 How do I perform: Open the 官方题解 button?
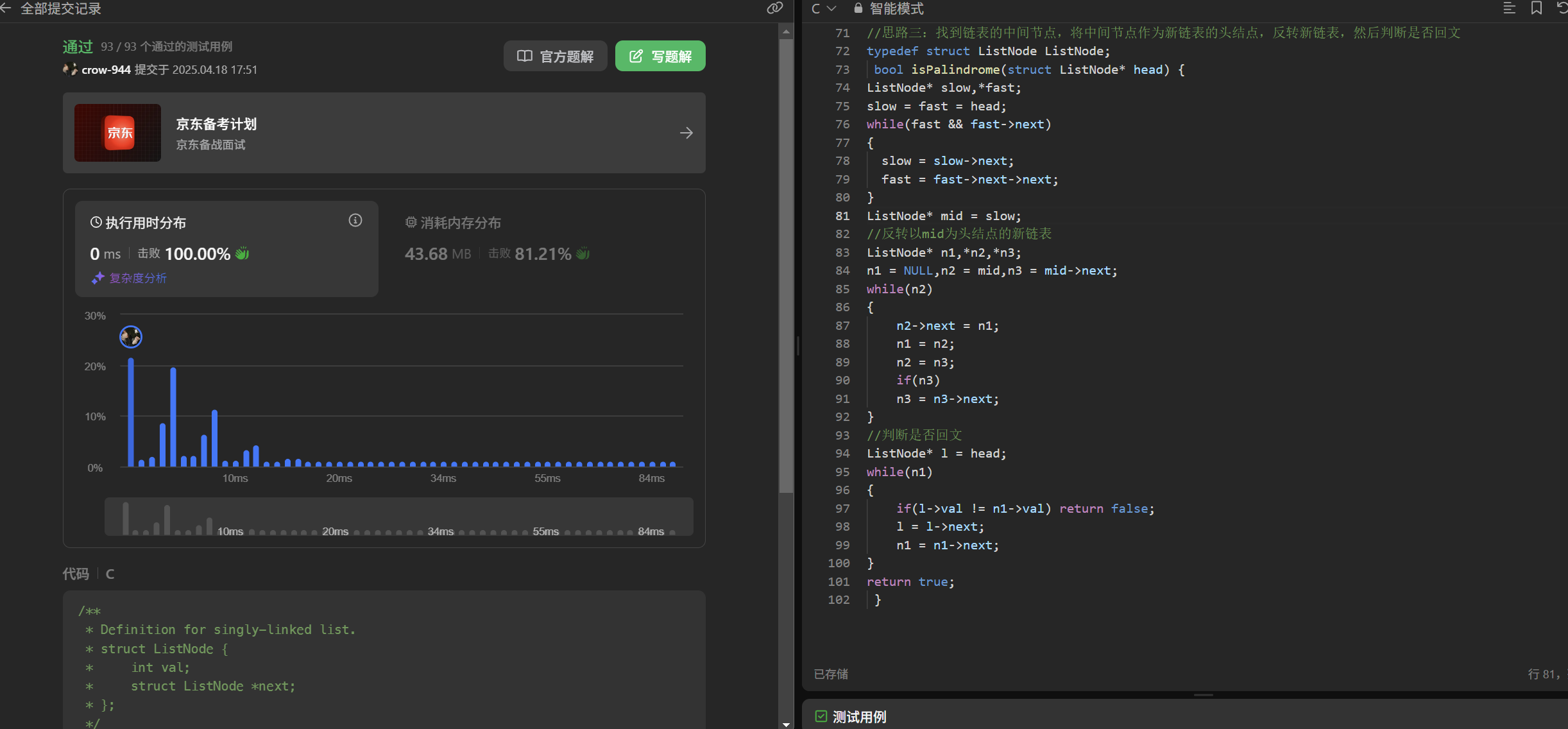555,56
